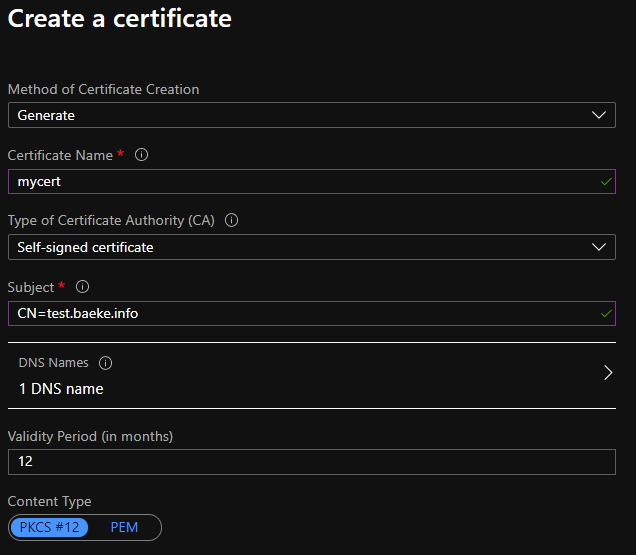636x555 pixels.
Task: Focus the Subject field with CN=test.baeke.info
Action: 300,314
